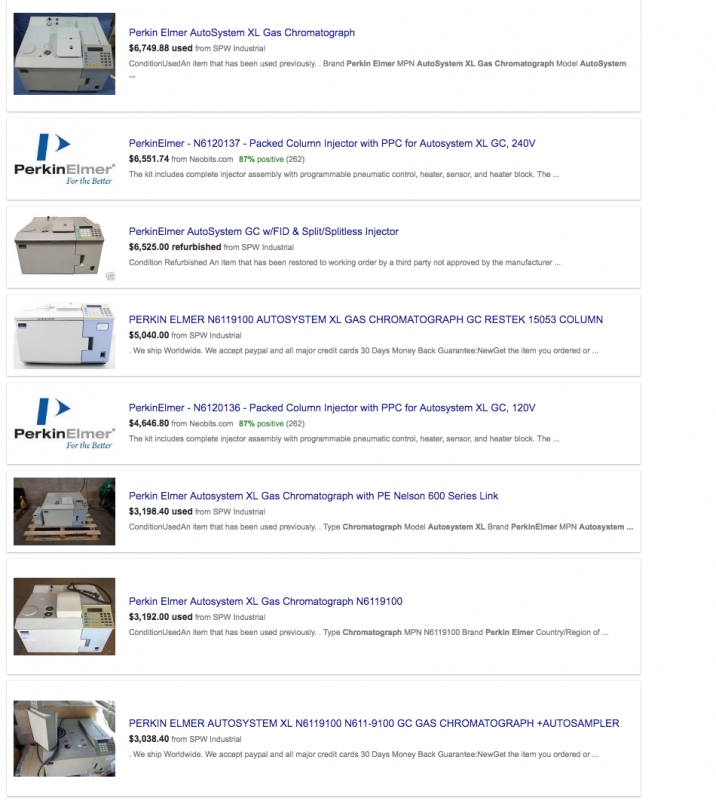Open the N6120136 Packed Column Injector 120V link
Viewport: 716px width, 800px height.
click(x=332, y=408)
